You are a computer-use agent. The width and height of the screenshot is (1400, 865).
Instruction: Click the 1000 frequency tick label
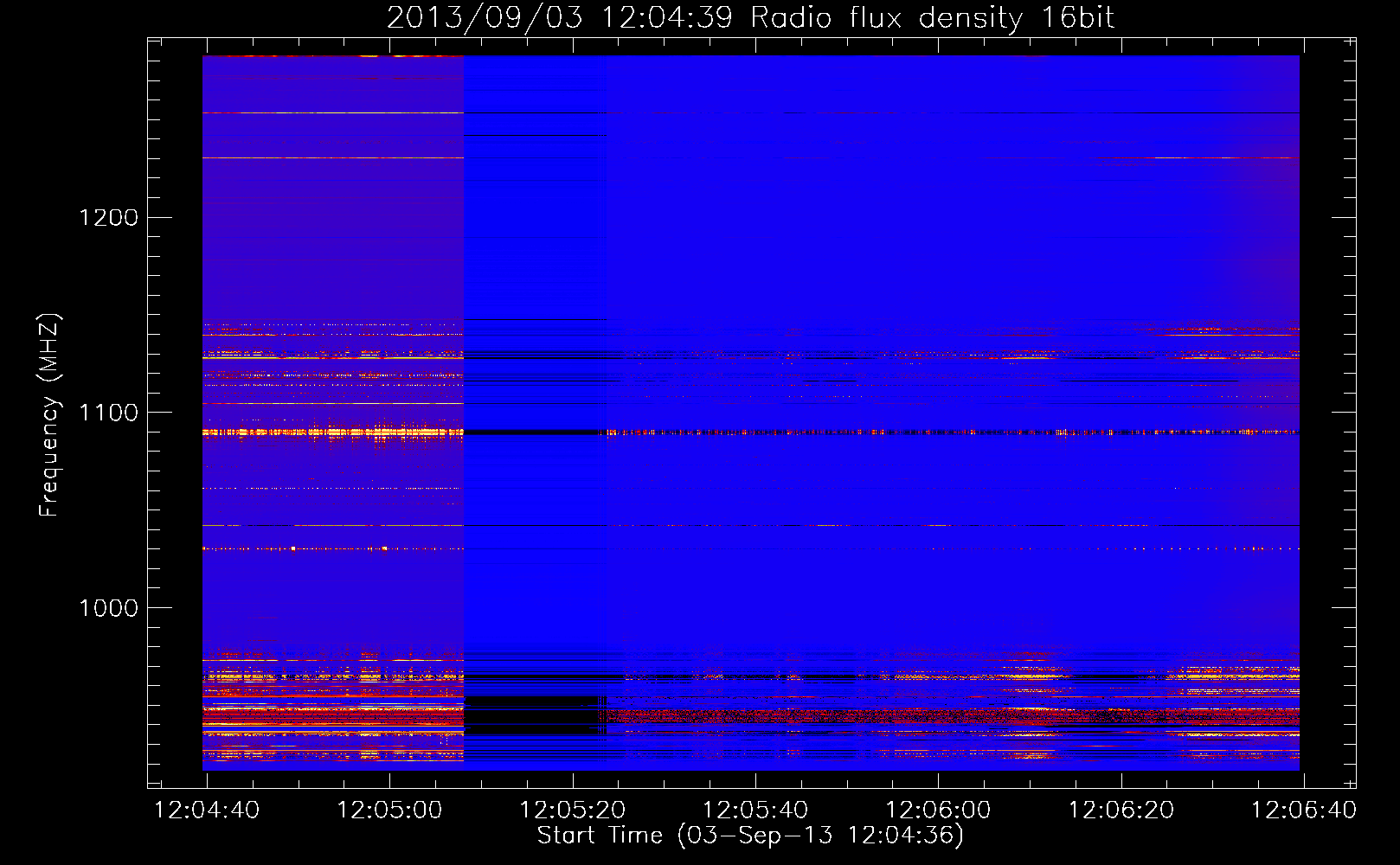point(109,608)
